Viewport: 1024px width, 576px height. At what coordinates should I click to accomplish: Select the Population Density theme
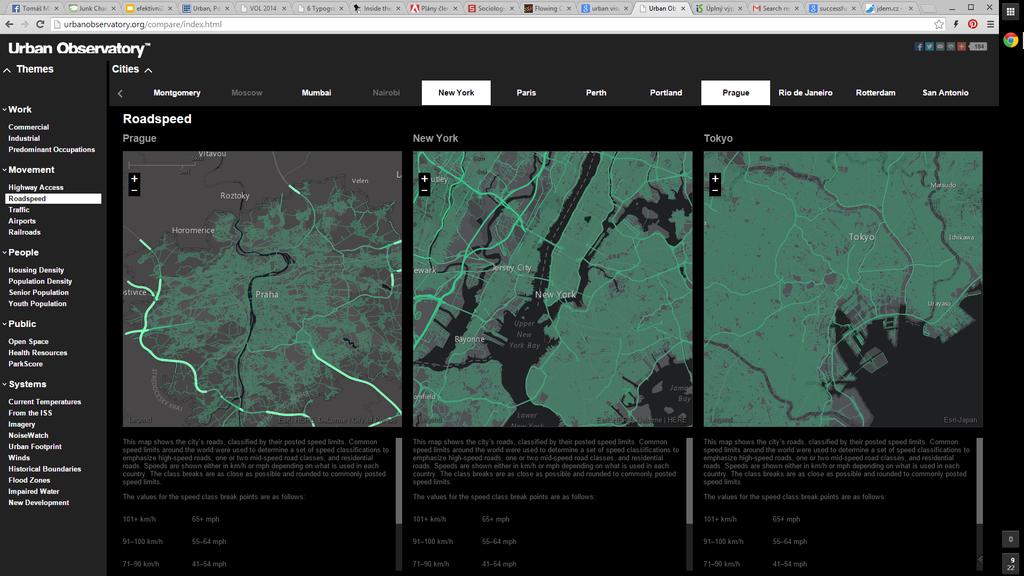pyautogui.click(x=40, y=281)
